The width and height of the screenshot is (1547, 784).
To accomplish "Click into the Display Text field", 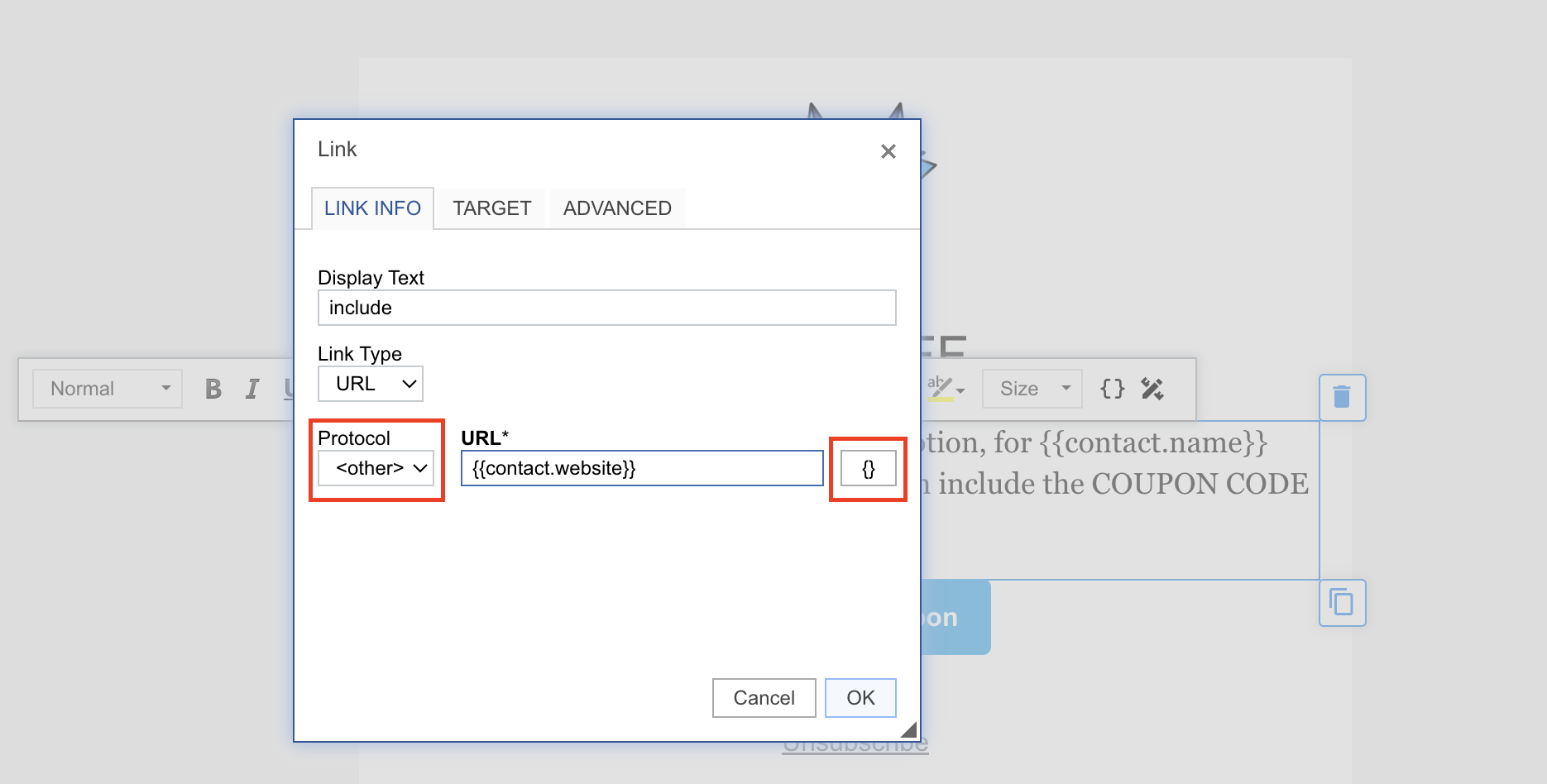I will pyautogui.click(x=606, y=308).
